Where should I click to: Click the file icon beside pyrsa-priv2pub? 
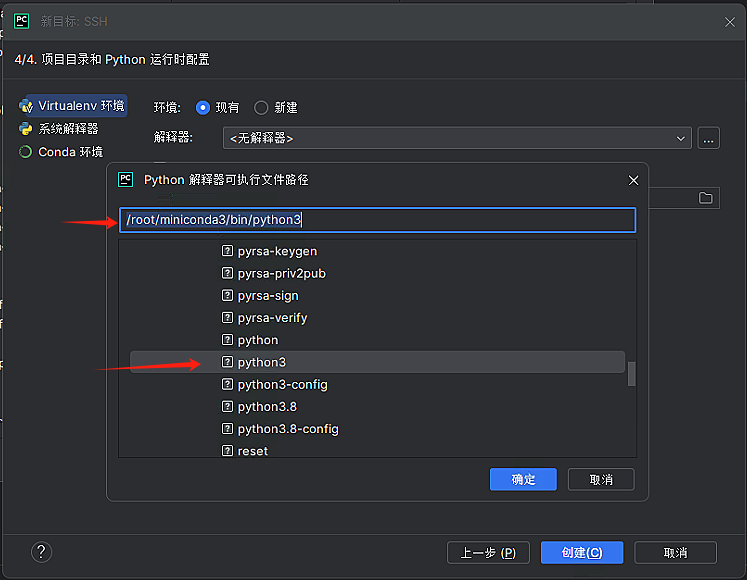227,273
